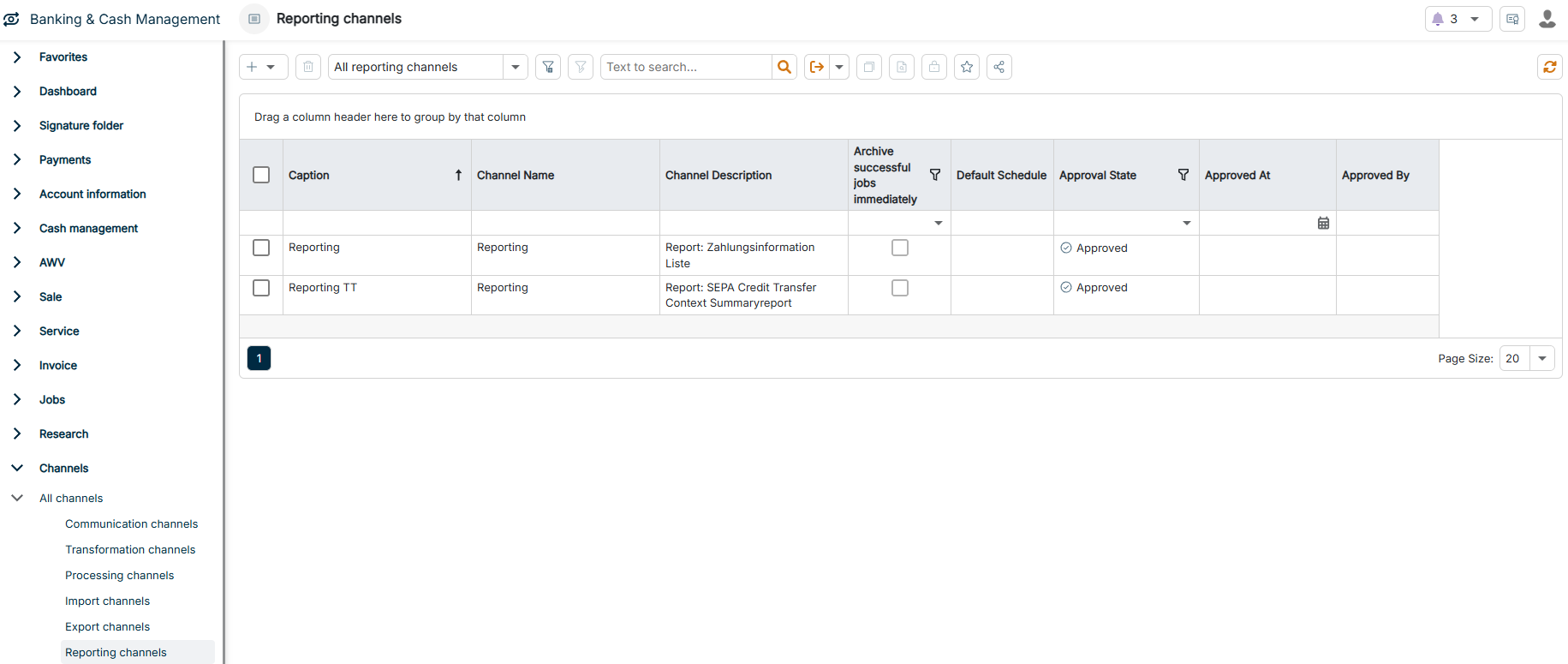Open Import channels
This screenshot has width=1568, height=664.
(x=107, y=601)
